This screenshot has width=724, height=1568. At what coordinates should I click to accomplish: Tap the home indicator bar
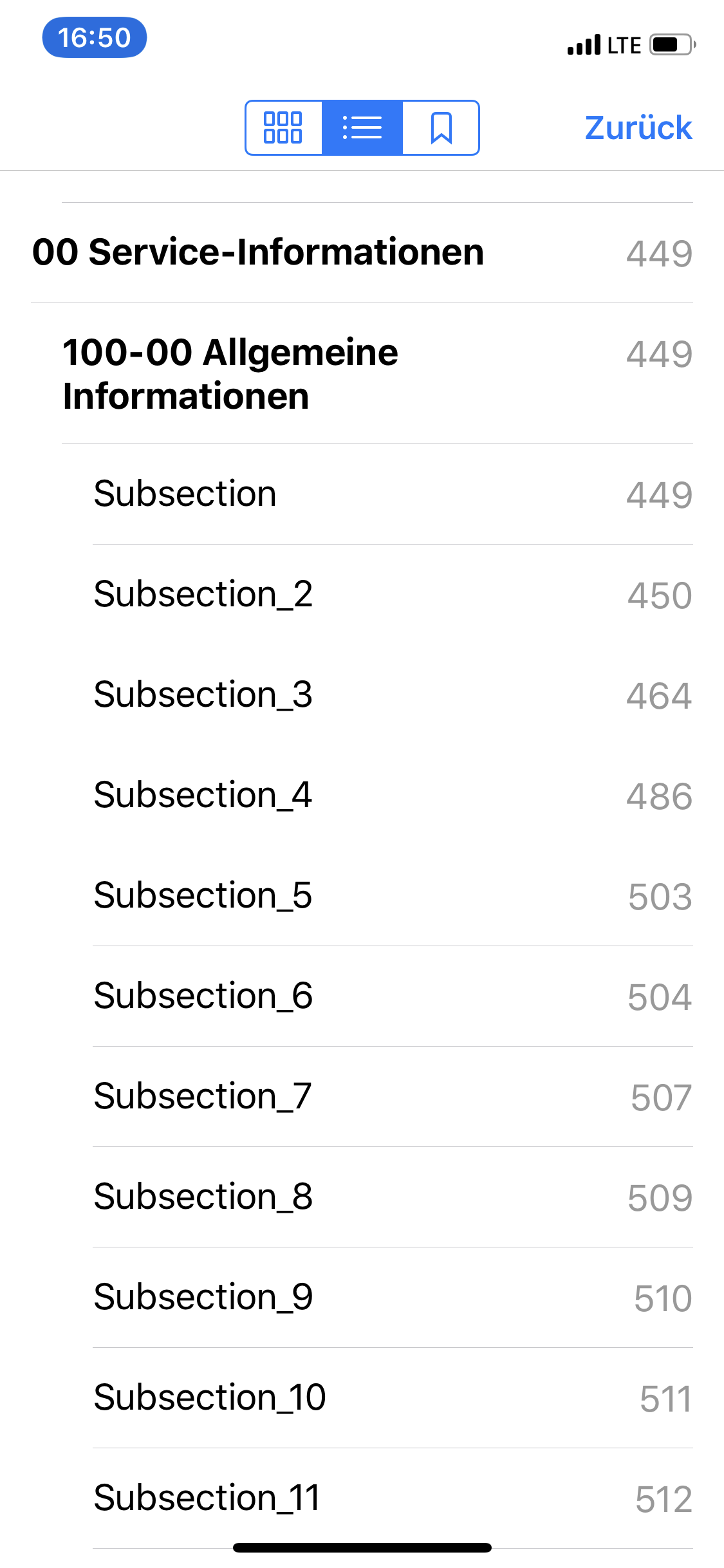pos(362,1547)
